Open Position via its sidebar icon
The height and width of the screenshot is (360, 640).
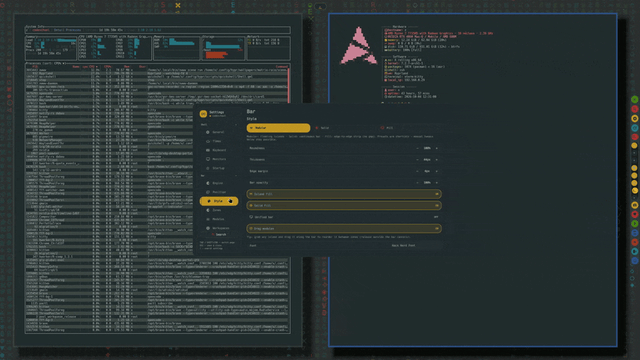click(x=208, y=192)
